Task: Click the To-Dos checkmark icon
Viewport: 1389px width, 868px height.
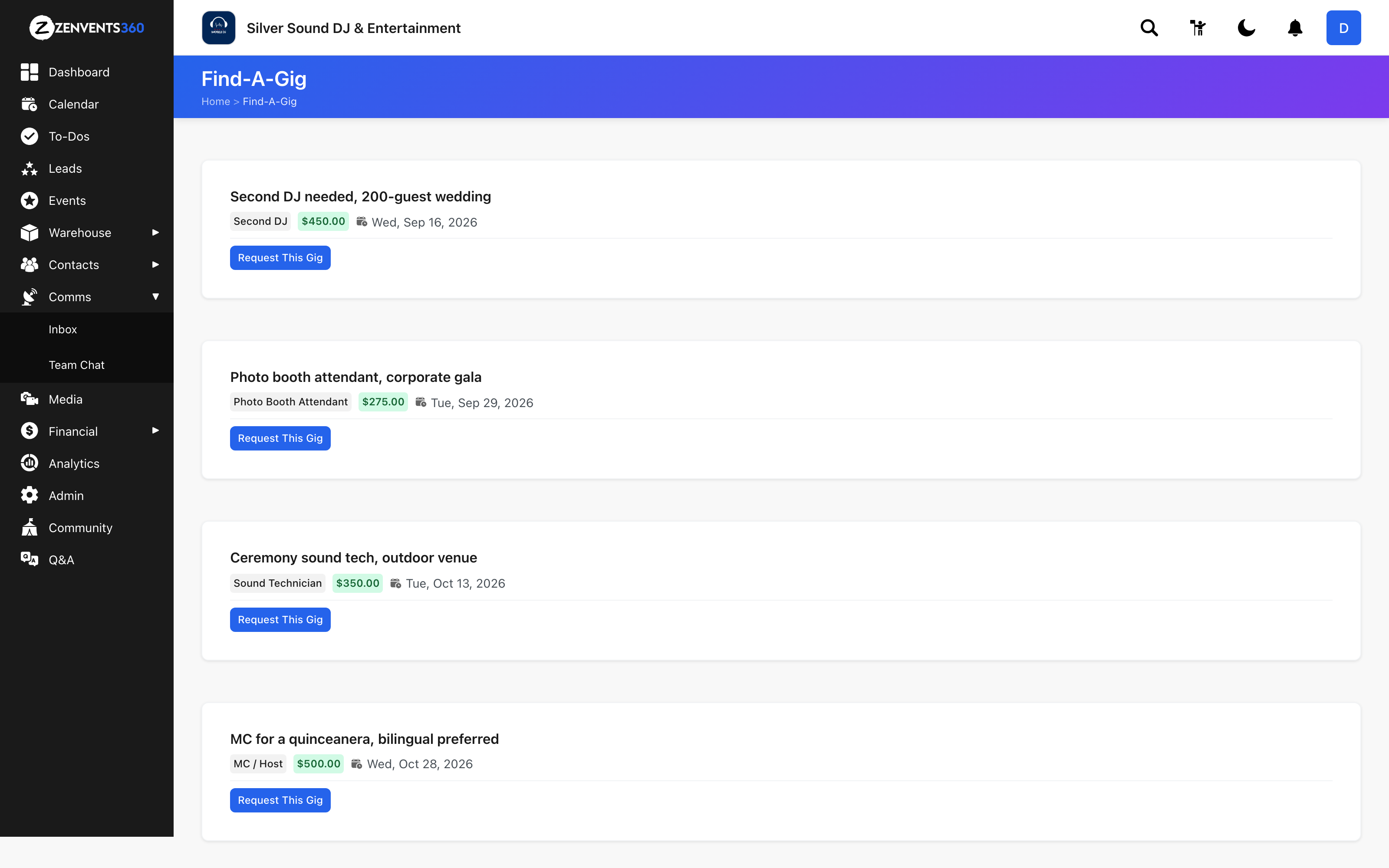Action: [29, 136]
